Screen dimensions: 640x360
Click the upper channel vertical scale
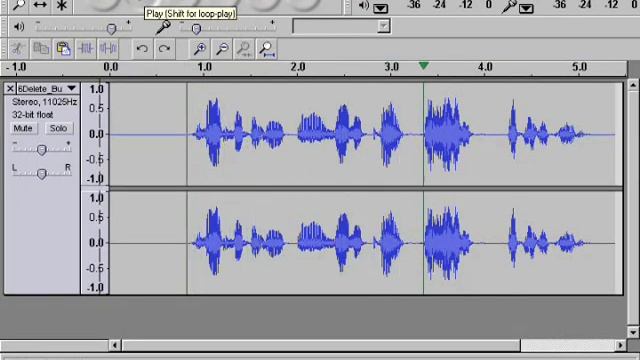point(95,134)
